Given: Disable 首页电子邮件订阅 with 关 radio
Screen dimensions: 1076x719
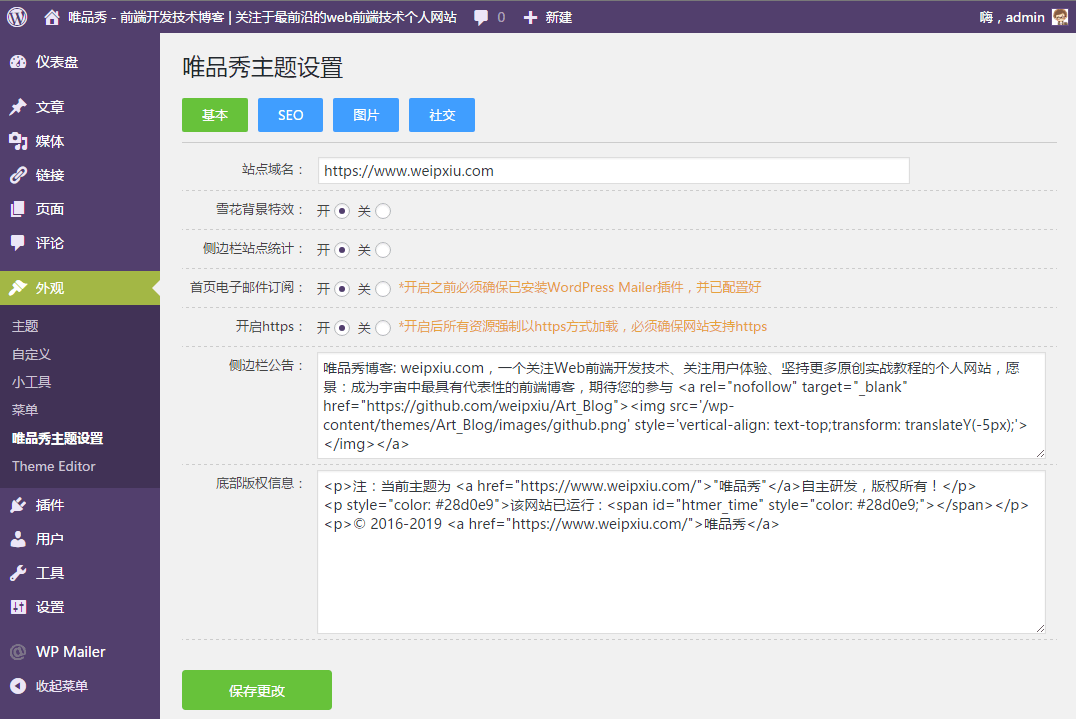Looking at the screenshot, I should pos(383,290).
